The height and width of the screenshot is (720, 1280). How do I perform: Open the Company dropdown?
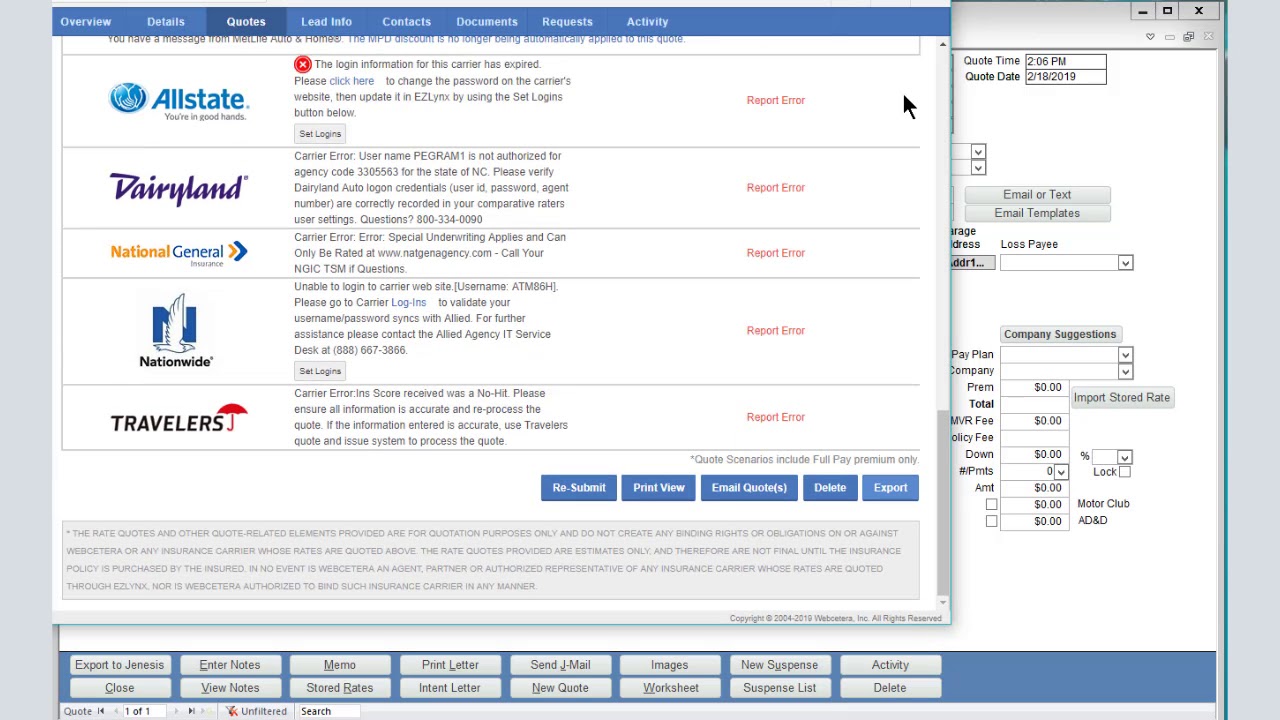(1125, 372)
